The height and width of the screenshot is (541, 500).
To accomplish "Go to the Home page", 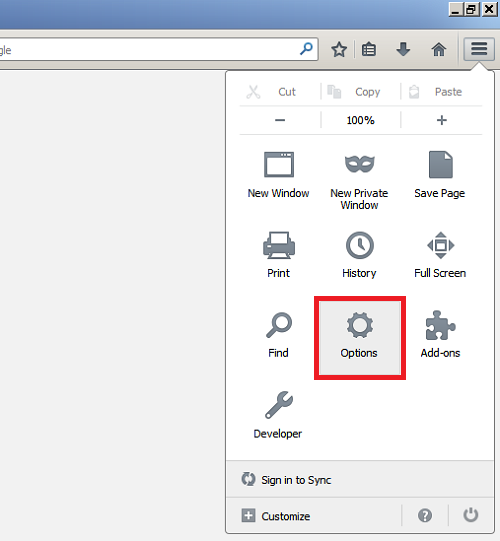I will [x=439, y=49].
